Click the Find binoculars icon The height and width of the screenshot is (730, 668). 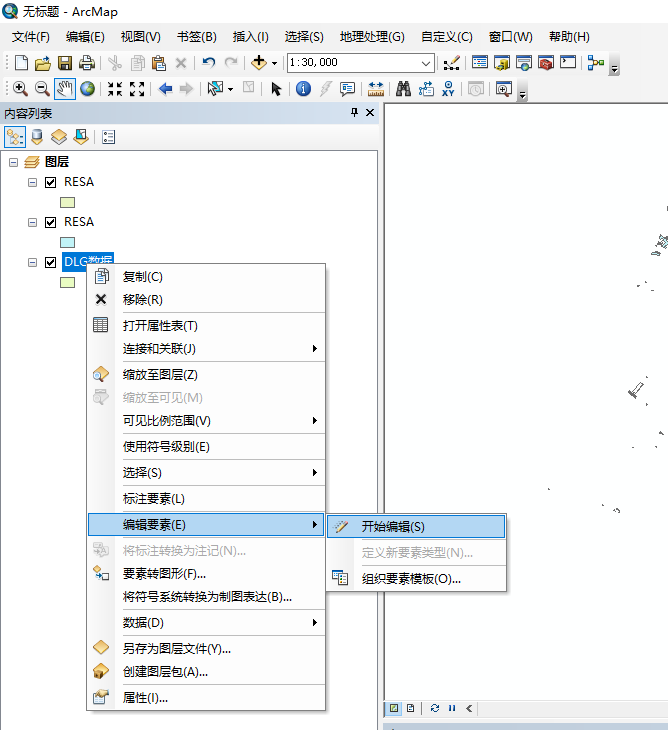403,88
